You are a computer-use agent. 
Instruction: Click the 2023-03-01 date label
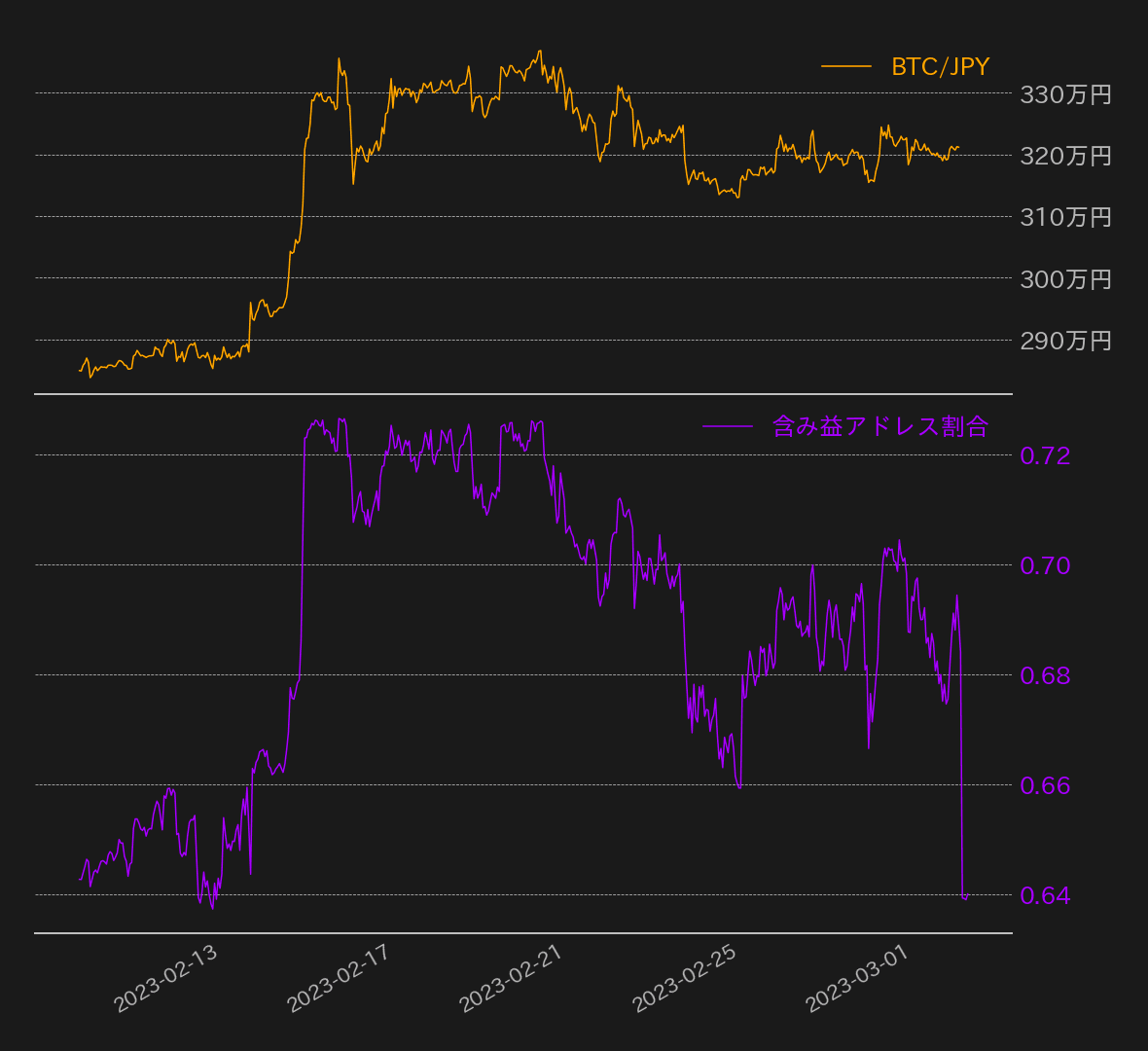tap(858, 978)
